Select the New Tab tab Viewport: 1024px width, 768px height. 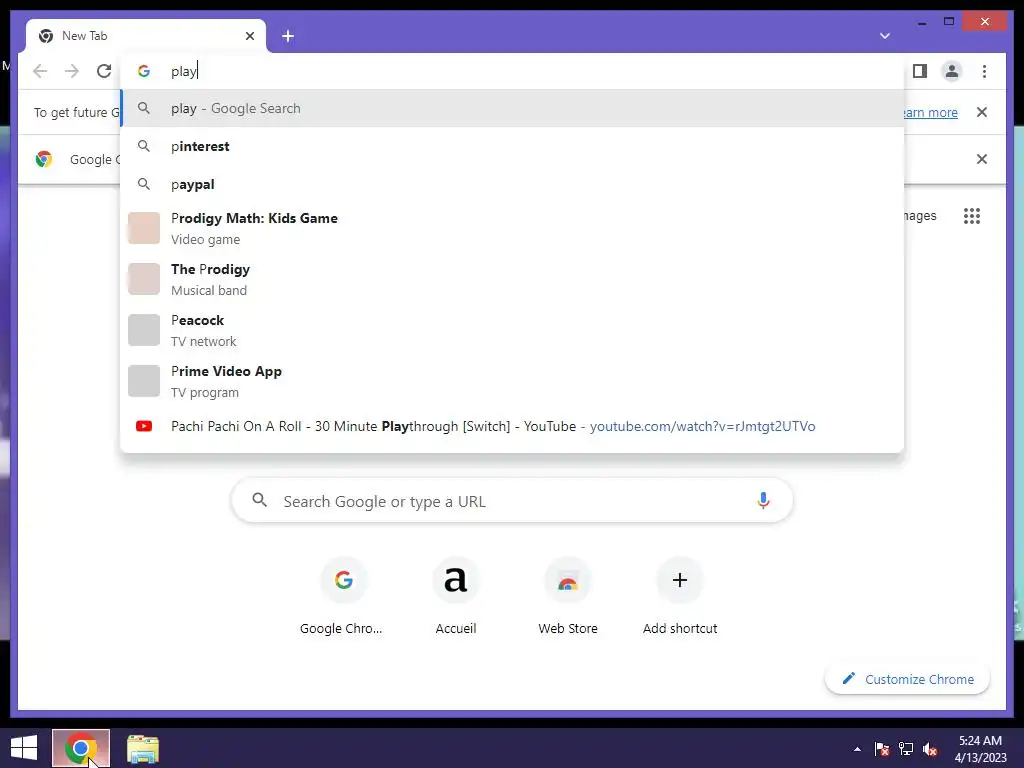(146, 36)
